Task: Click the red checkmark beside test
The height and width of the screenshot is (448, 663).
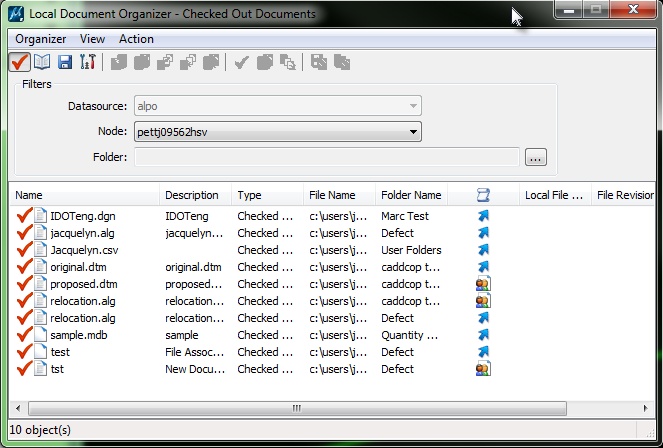Action: click(24, 351)
